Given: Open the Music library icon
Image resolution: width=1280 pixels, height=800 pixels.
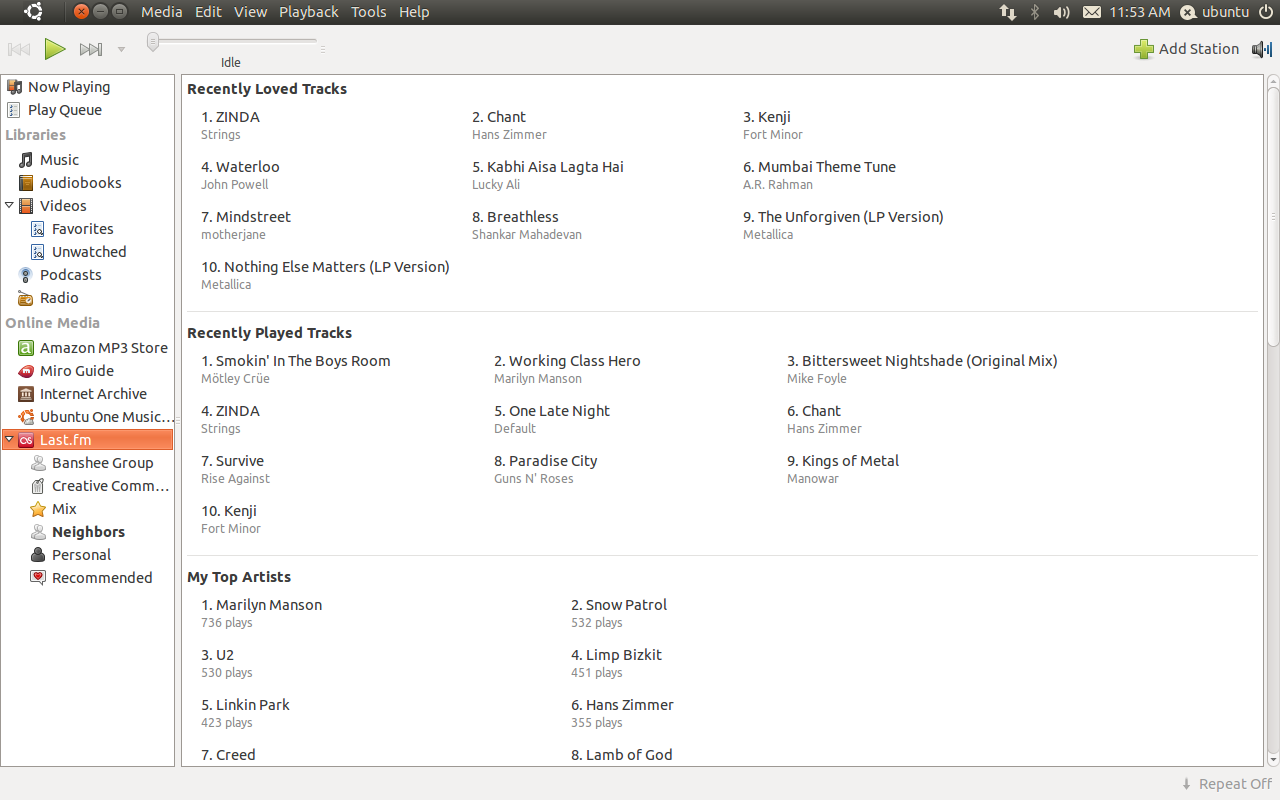Looking at the screenshot, I should pos(26,160).
